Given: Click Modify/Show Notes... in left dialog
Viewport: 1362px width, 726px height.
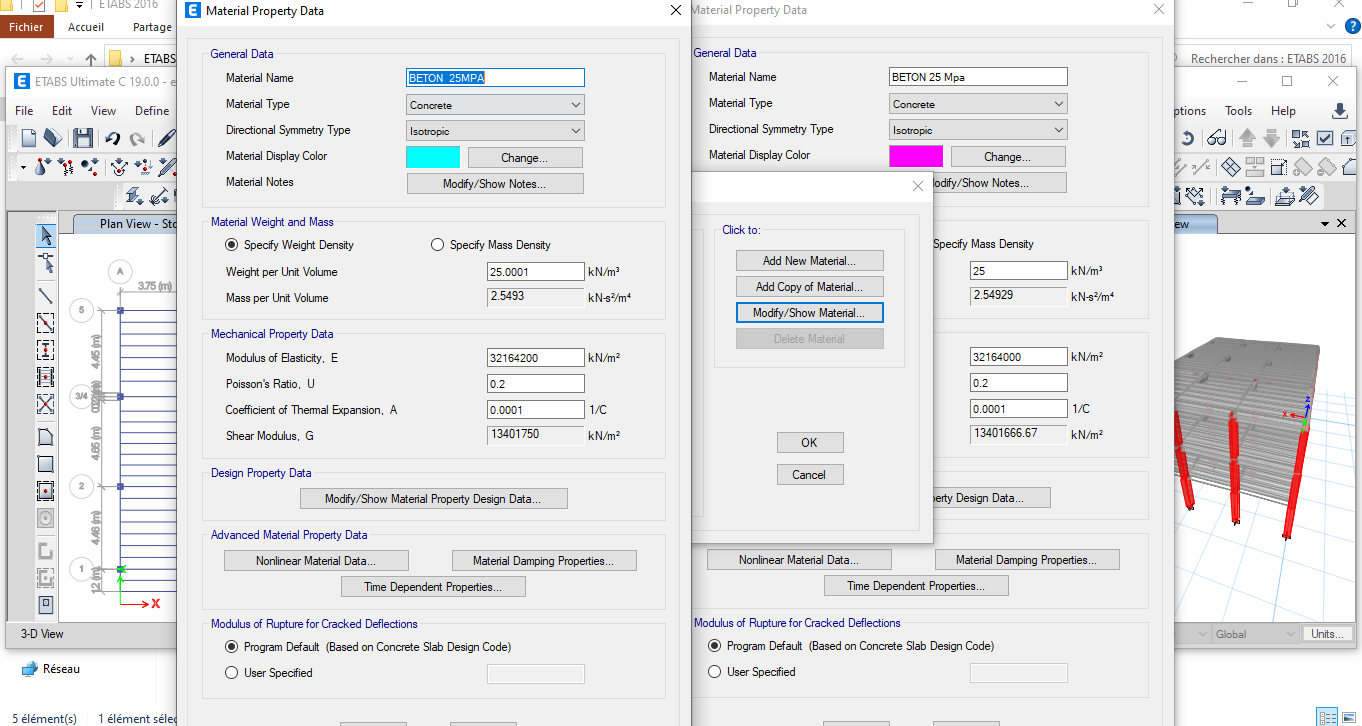Looking at the screenshot, I should click(x=495, y=184).
